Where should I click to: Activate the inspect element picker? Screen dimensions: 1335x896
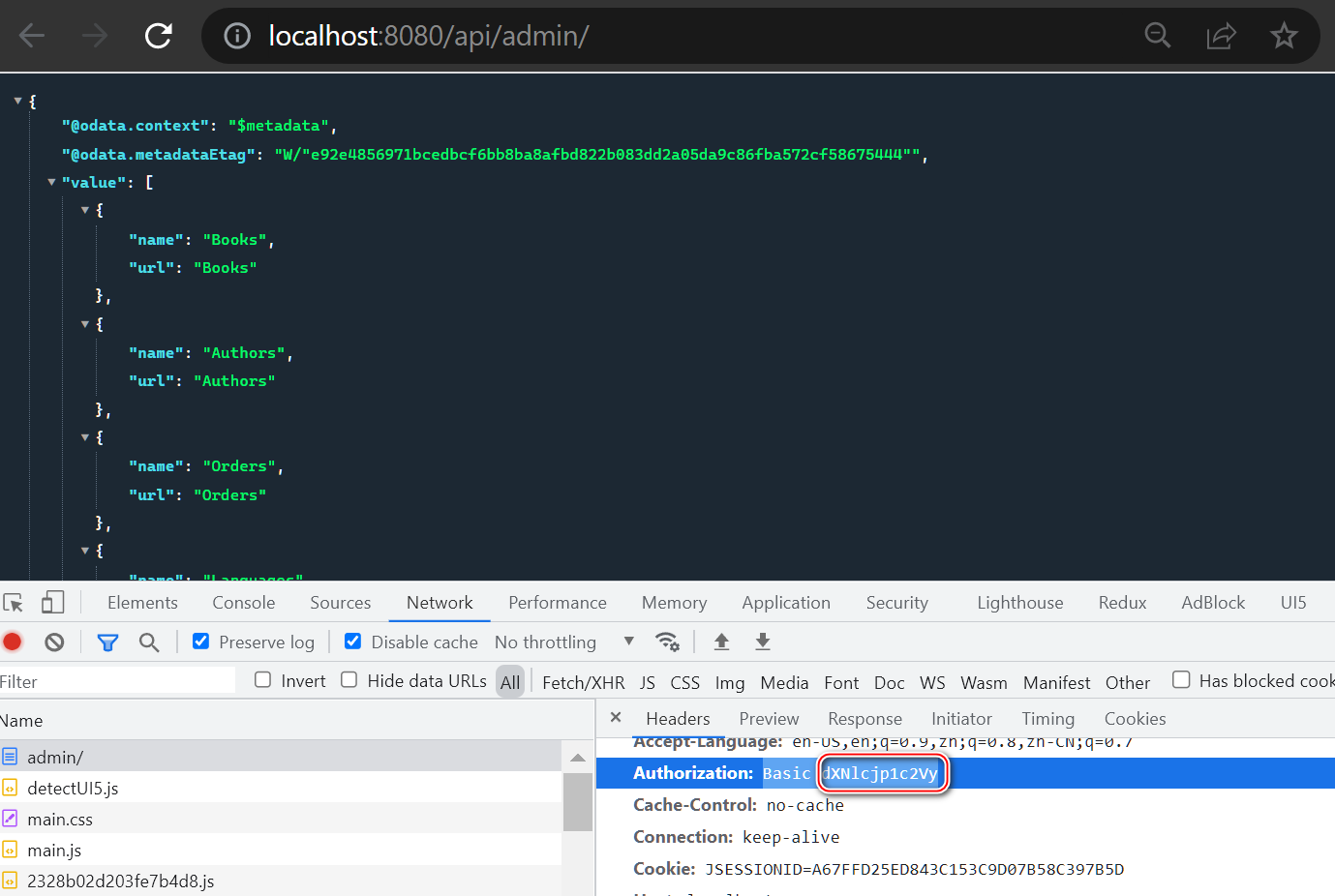coord(14,603)
